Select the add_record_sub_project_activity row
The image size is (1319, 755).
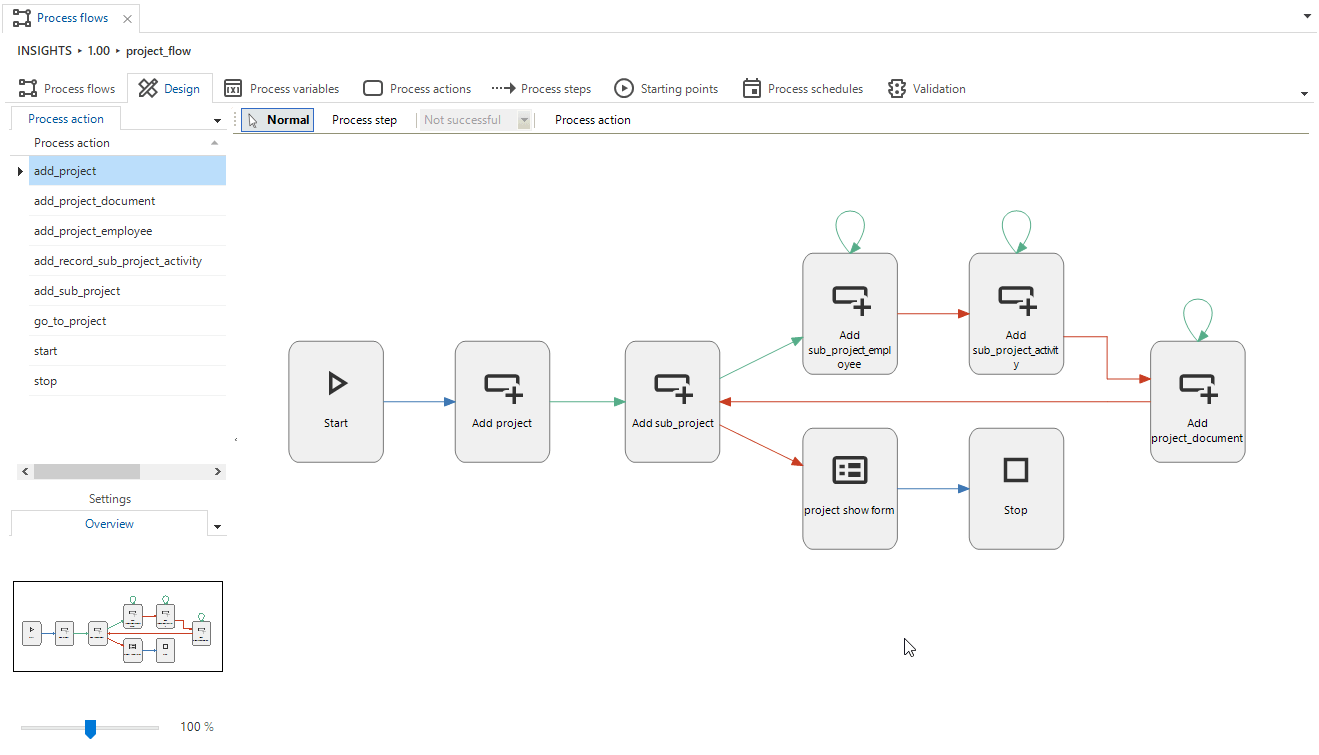click(x=127, y=261)
